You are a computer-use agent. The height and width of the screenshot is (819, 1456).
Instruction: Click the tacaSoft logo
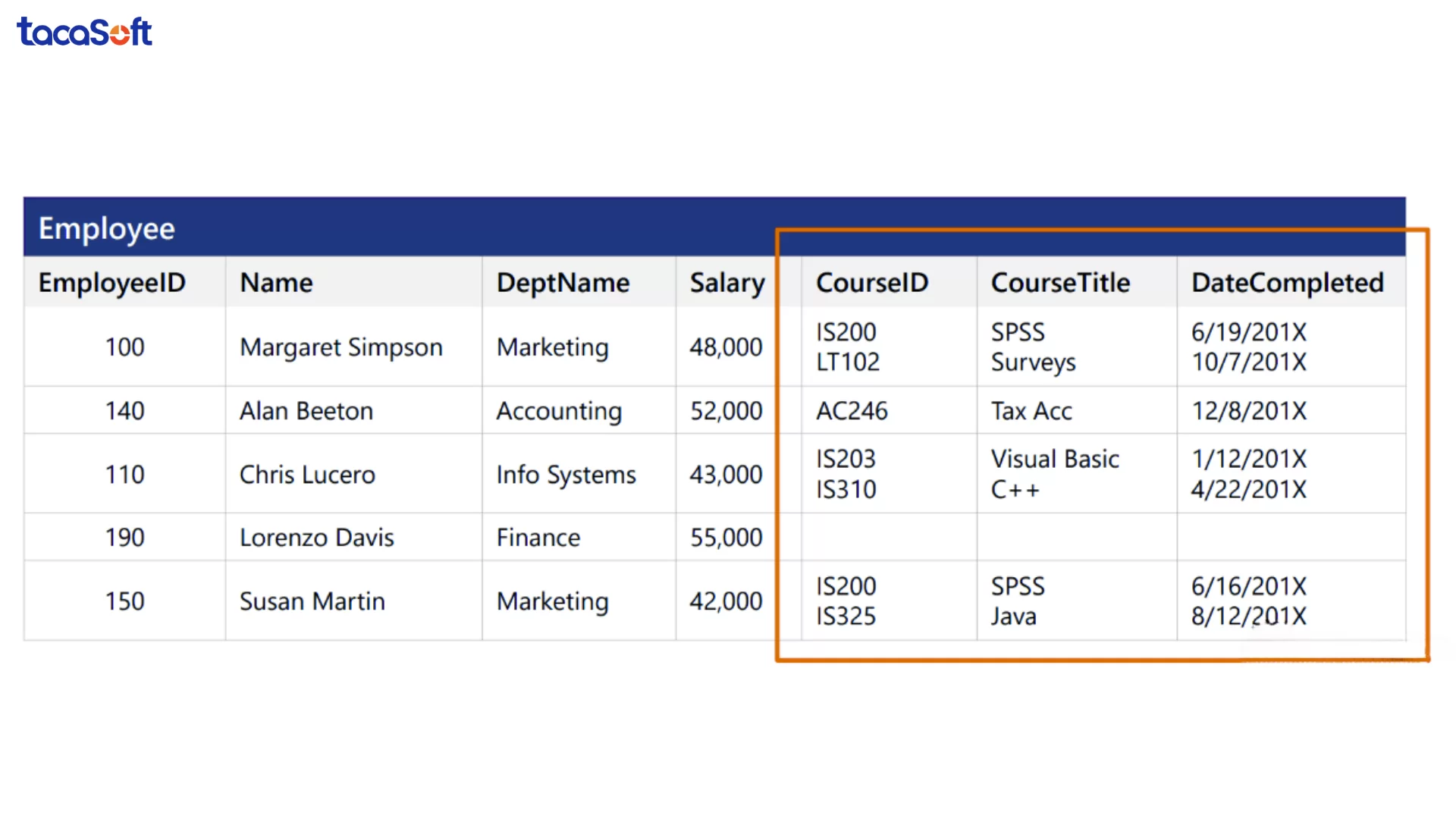click(84, 32)
